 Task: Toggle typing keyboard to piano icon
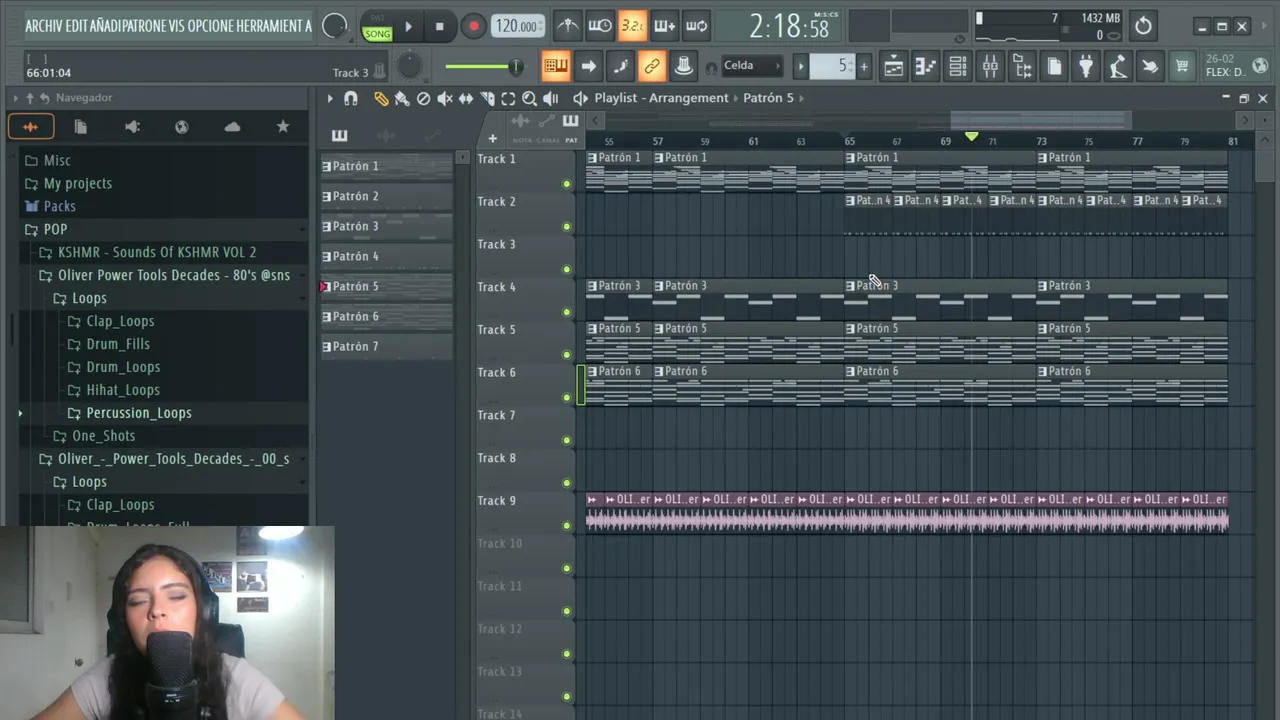click(x=556, y=66)
